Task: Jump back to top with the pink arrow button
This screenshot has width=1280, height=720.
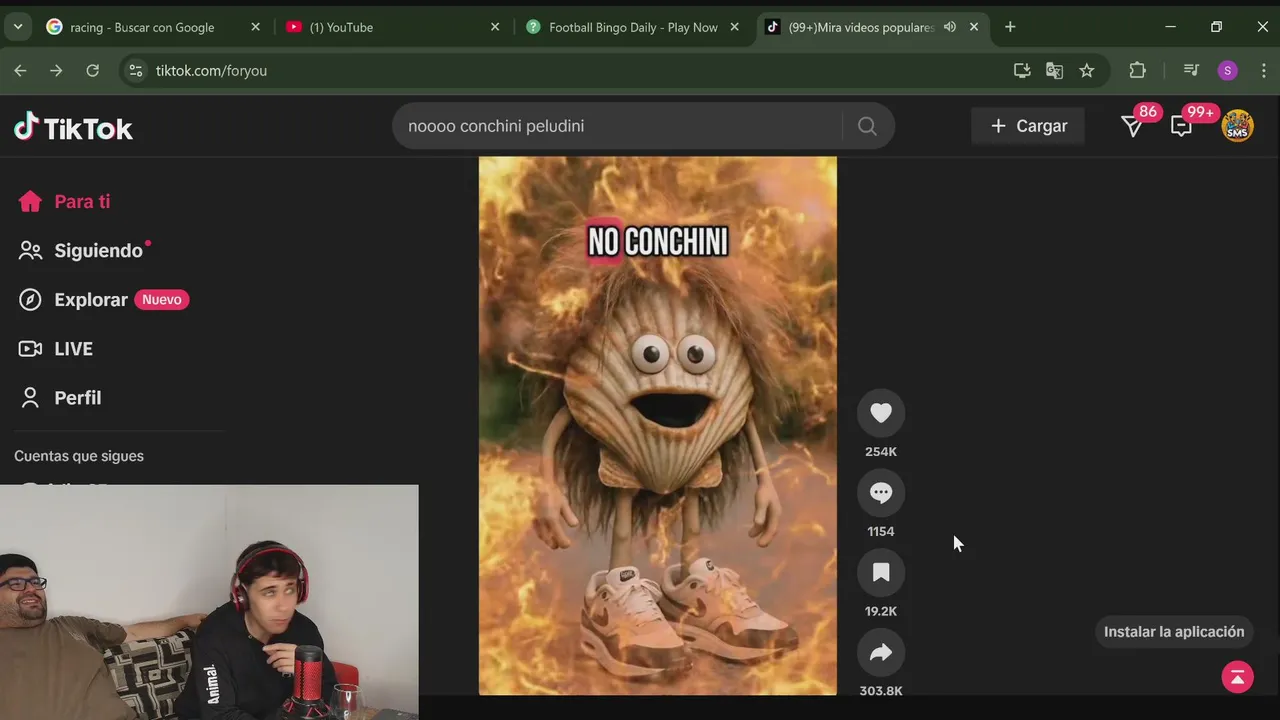Action: (1238, 677)
